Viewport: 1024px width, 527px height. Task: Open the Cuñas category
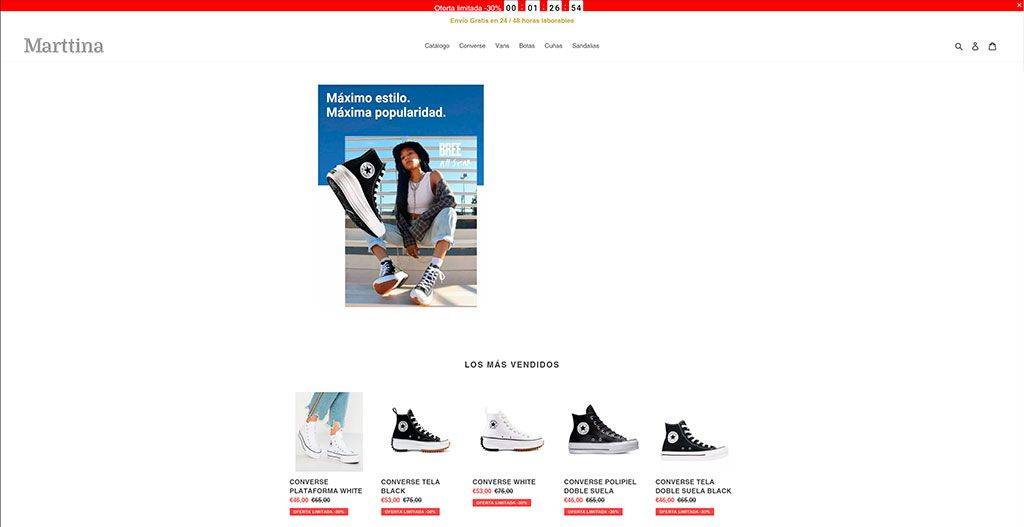coord(553,46)
